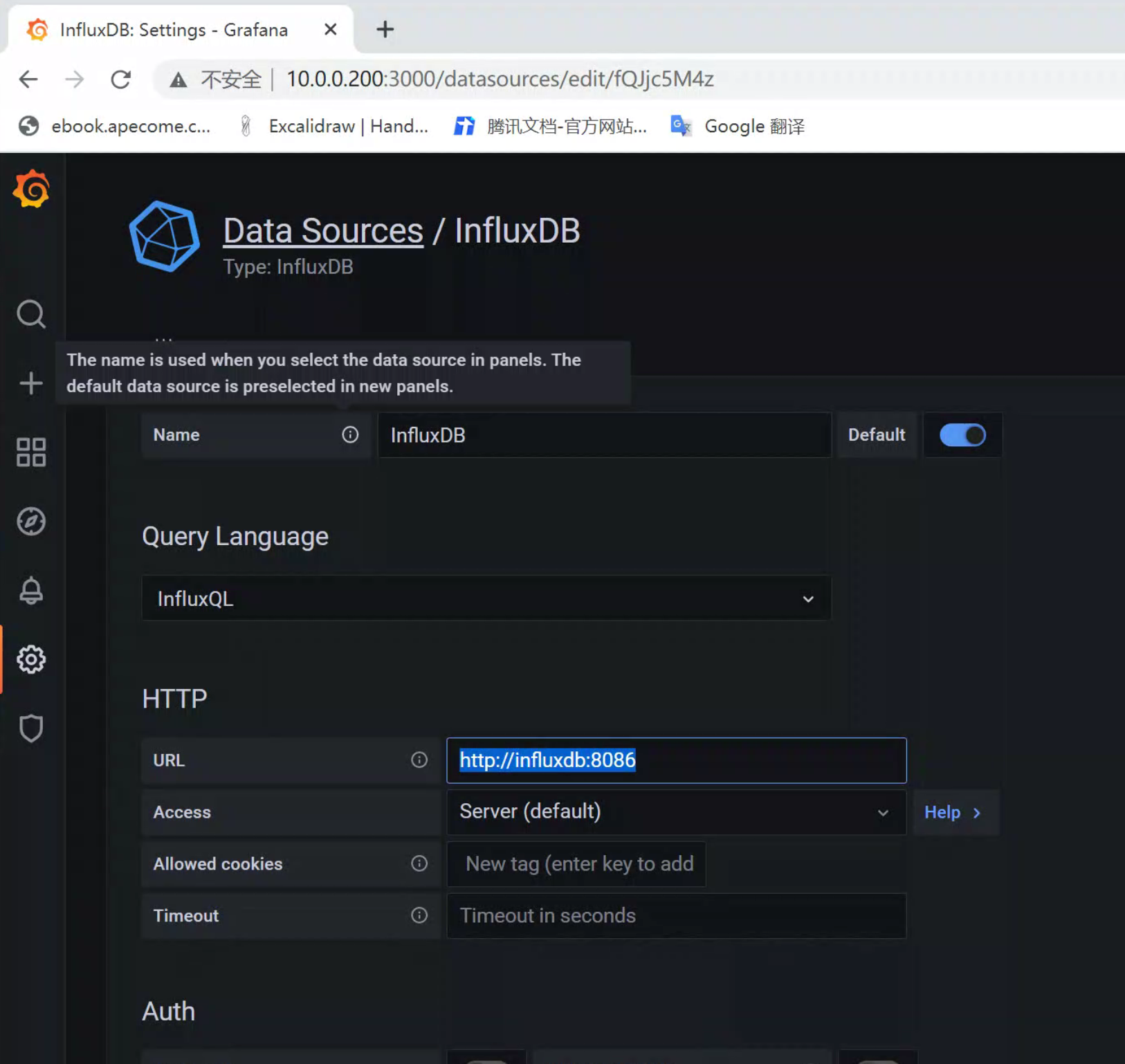Click the Timeout in seconds input field
Screen dimensions: 1125x1064
click(x=675, y=916)
